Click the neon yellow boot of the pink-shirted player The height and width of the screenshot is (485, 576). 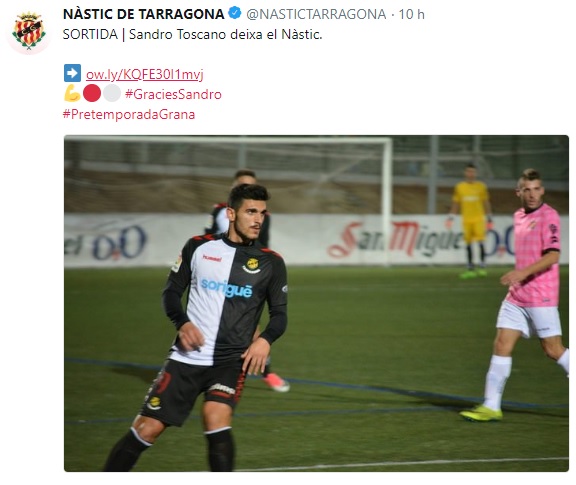[480, 413]
